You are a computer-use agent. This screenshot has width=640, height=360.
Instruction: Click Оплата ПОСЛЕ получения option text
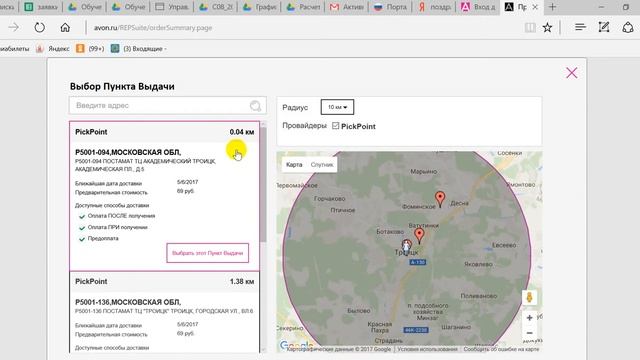[121, 216]
